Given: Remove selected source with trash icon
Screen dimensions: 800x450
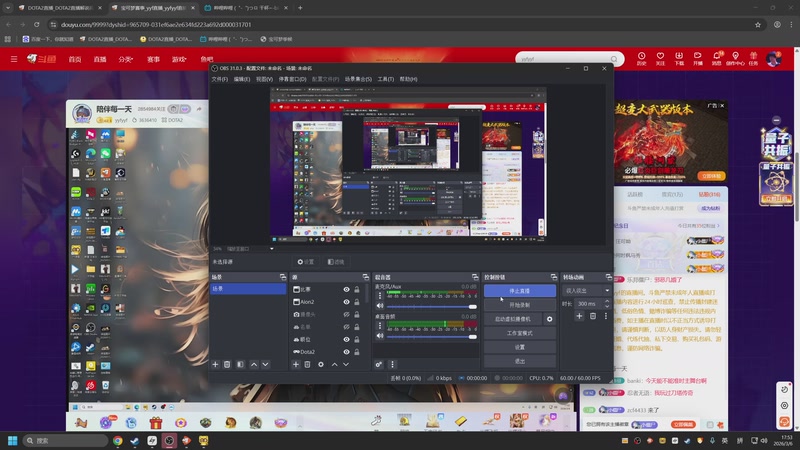Looking at the screenshot, I should (307, 364).
